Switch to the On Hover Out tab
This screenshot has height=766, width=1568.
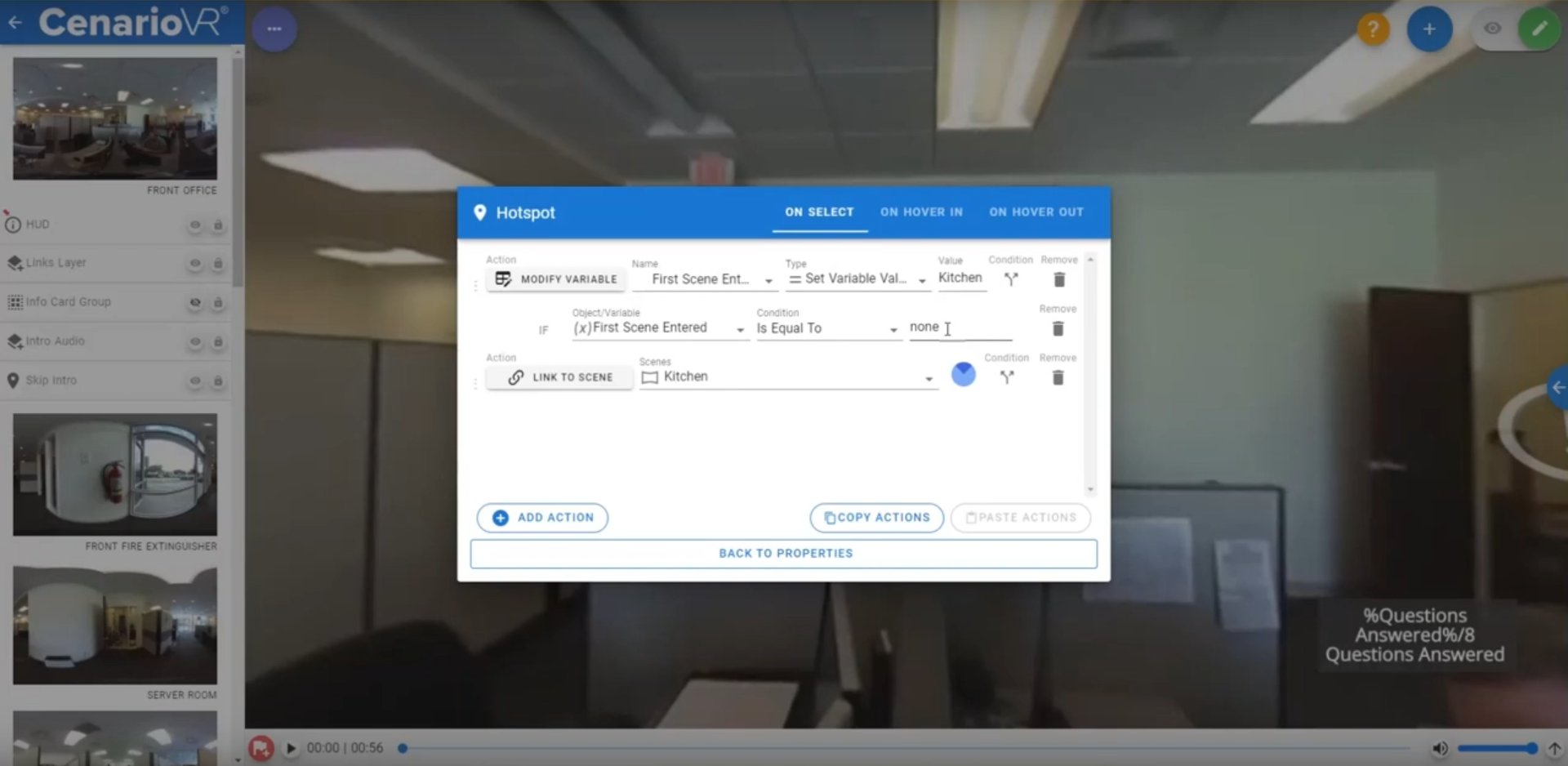click(1036, 212)
